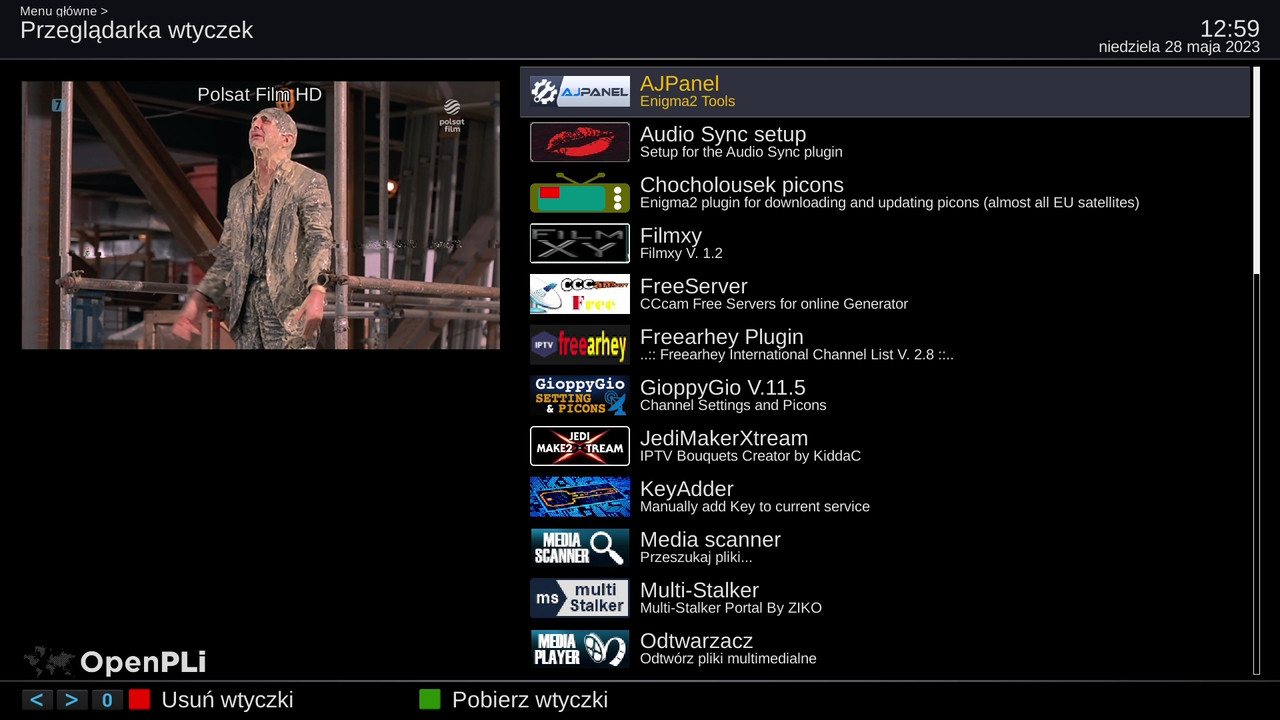Image resolution: width=1280 pixels, height=720 pixels.
Task: Click the Polsat Film HD video preview
Action: [x=261, y=215]
